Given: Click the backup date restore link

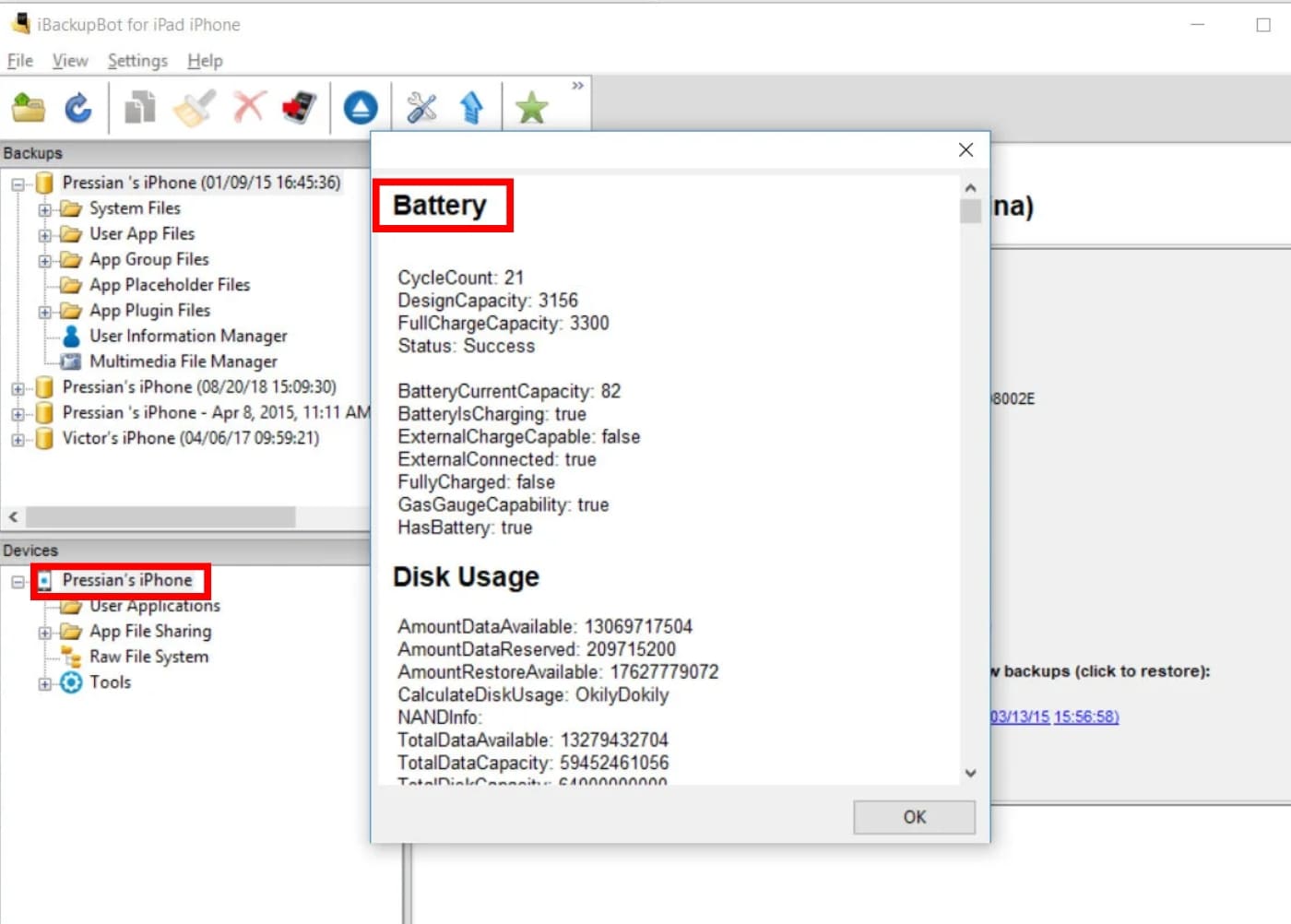Looking at the screenshot, I should pyautogui.click(x=1054, y=717).
